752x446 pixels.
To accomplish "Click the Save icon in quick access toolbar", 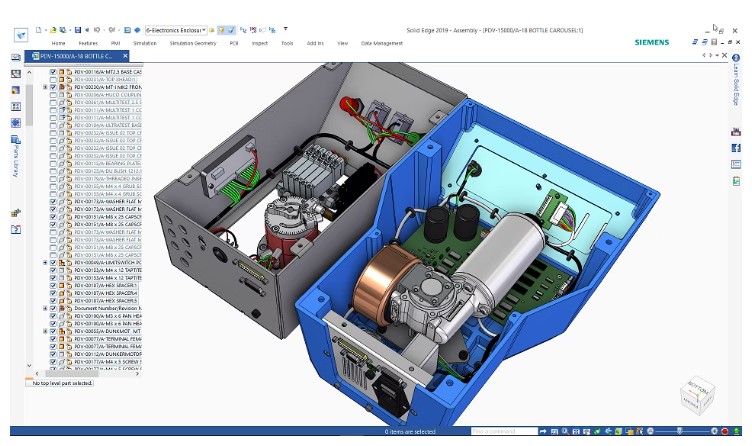I will click(x=78, y=30).
